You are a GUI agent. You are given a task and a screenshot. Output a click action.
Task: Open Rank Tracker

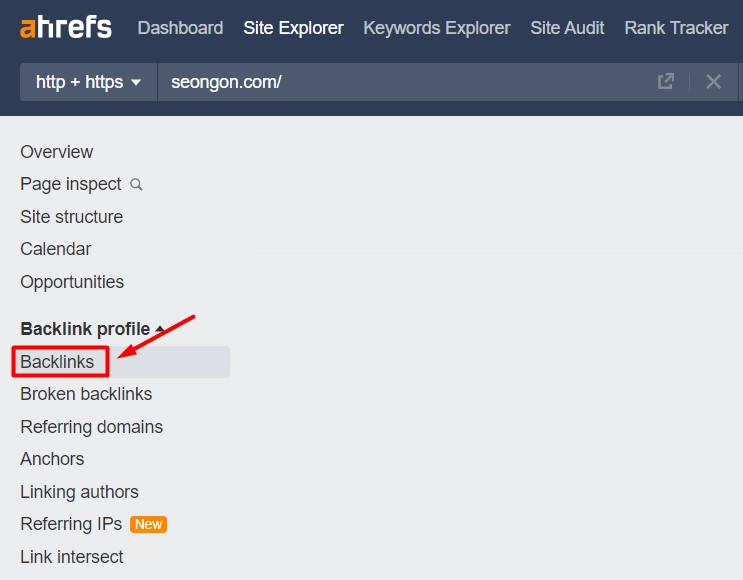[676, 28]
